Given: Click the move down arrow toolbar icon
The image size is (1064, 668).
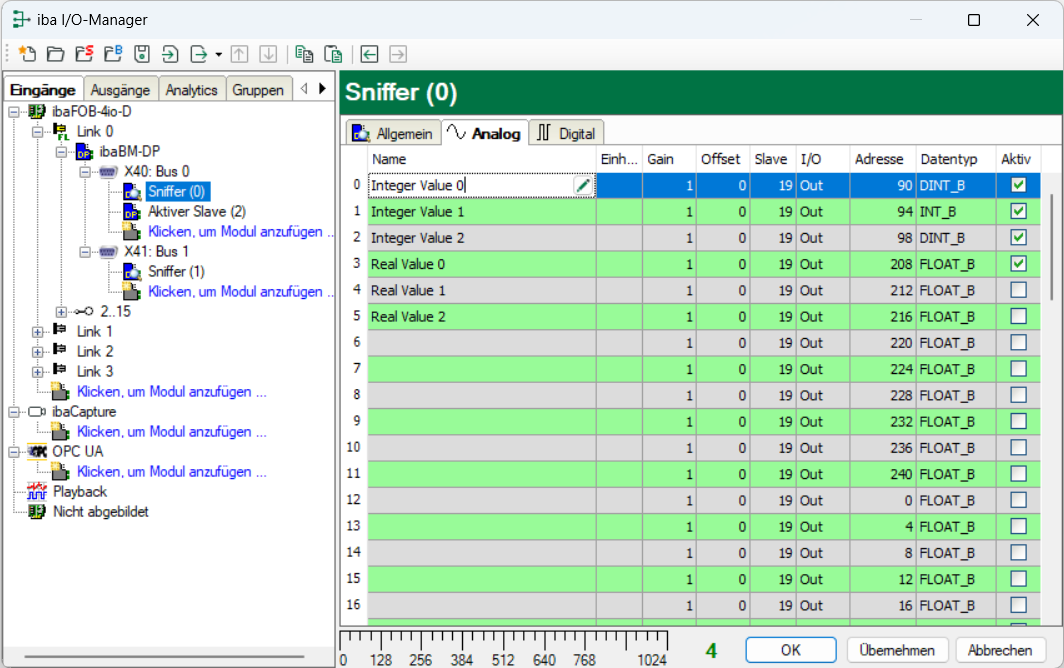Looking at the screenshot, I should pos(268,54).
